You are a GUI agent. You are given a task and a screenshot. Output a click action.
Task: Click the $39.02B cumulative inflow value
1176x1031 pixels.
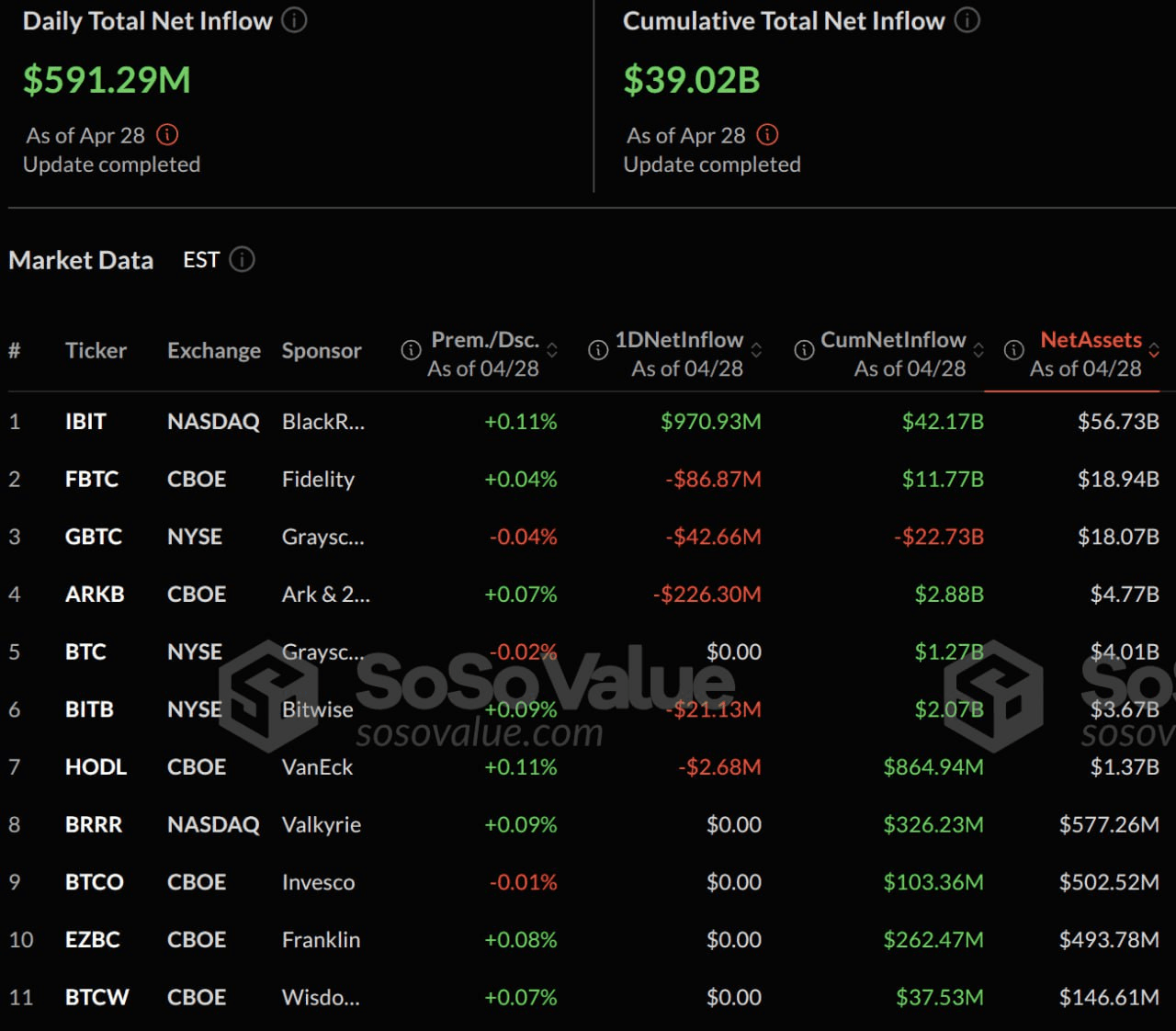tap(692, 80)
